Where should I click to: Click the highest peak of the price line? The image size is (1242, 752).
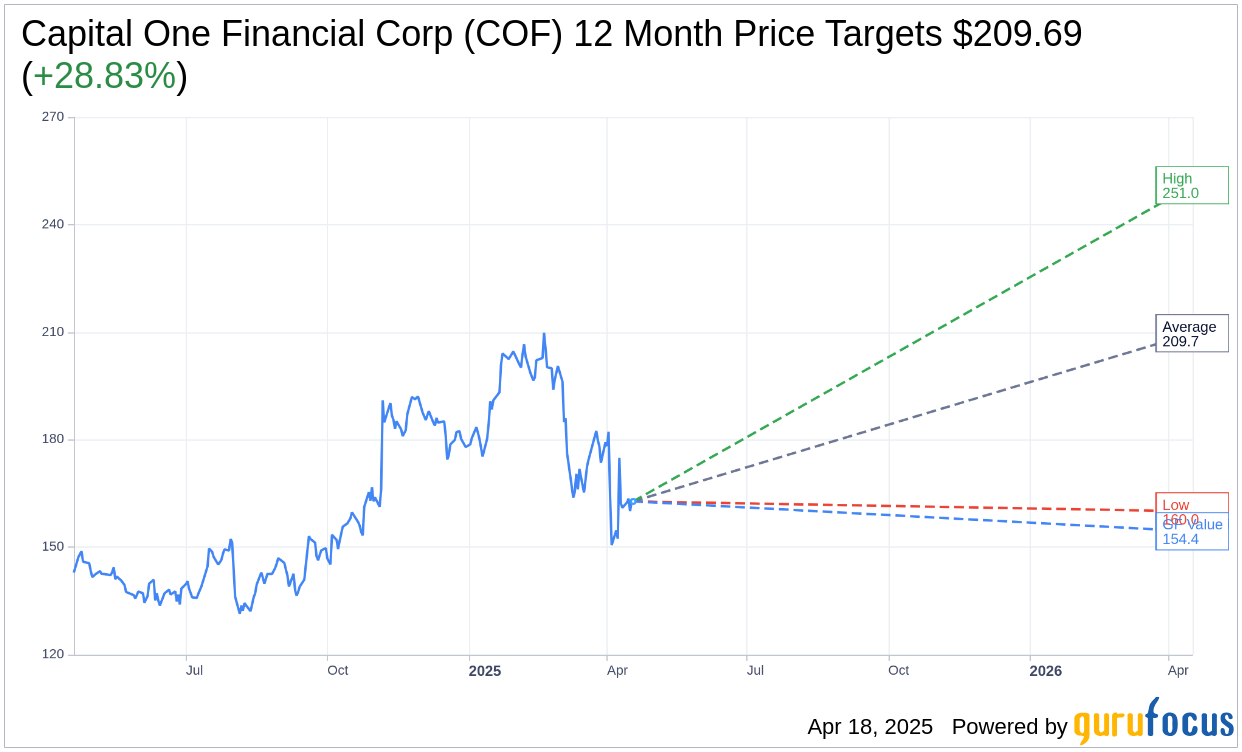pyautogui.click(x=544, y=334)
